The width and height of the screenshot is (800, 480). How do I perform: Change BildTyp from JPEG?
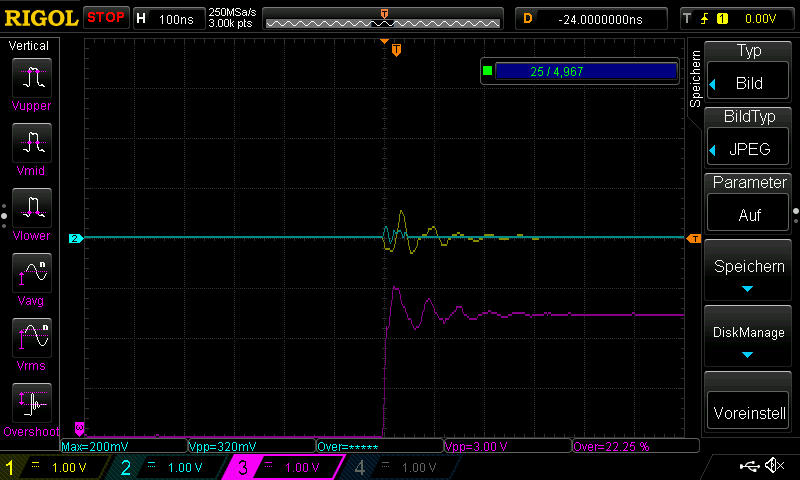748,138
